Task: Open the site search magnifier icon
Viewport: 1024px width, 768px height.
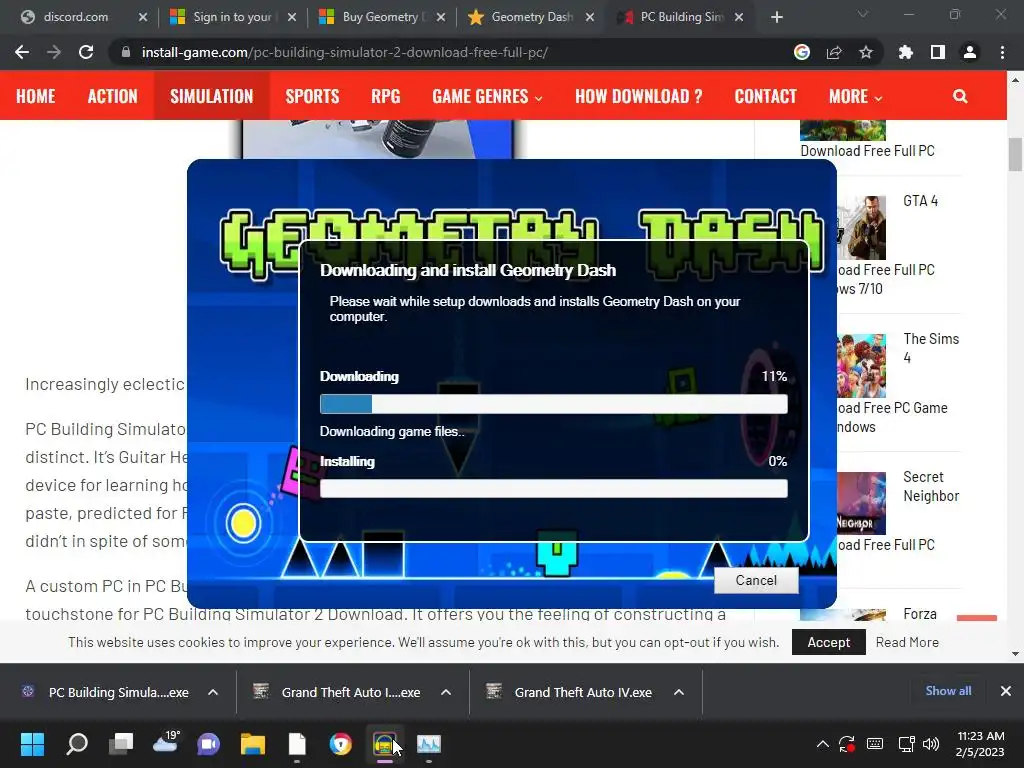Action: point(960,97)
